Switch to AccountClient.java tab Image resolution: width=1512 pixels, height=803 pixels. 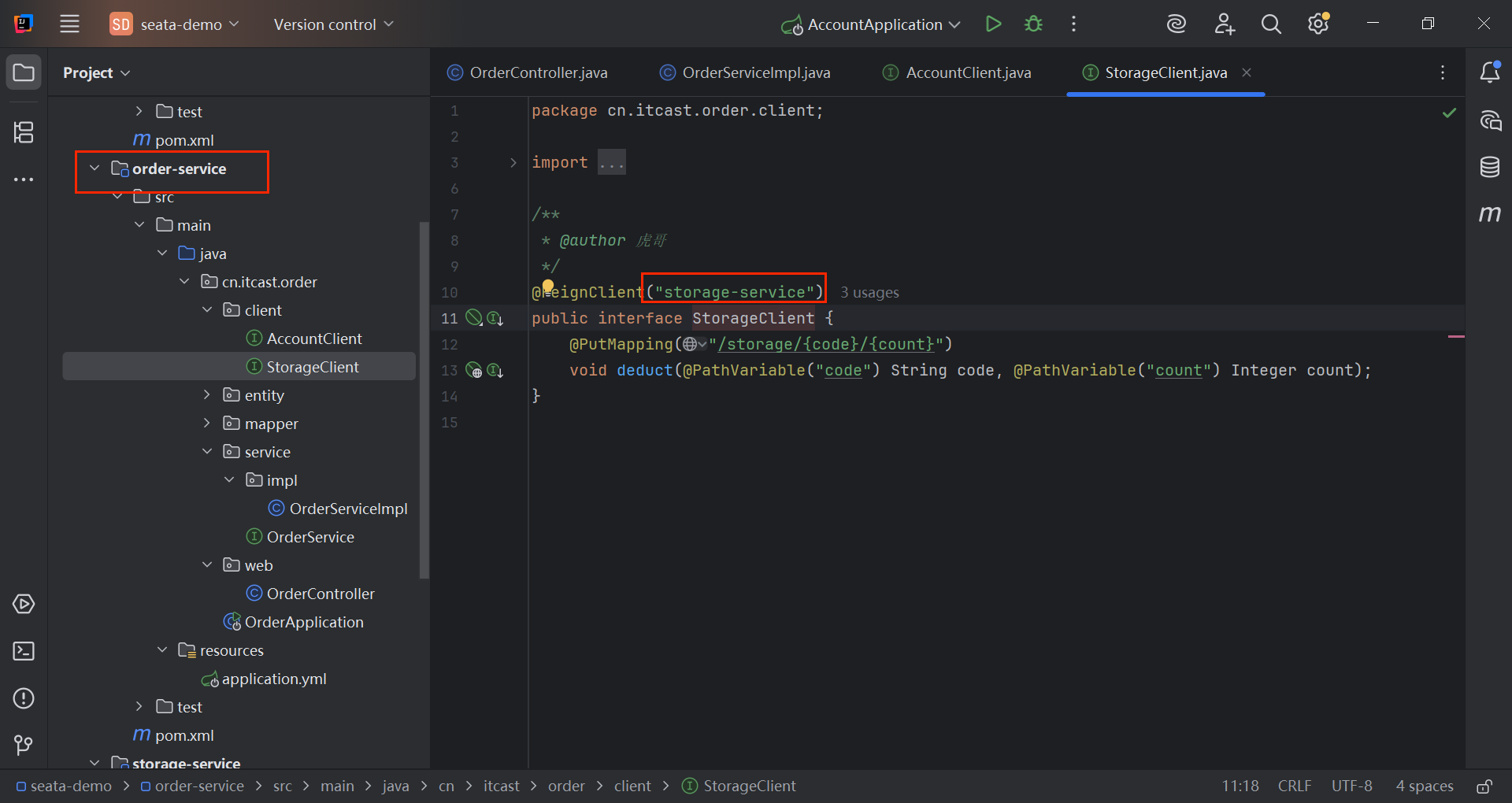[957, 72]
